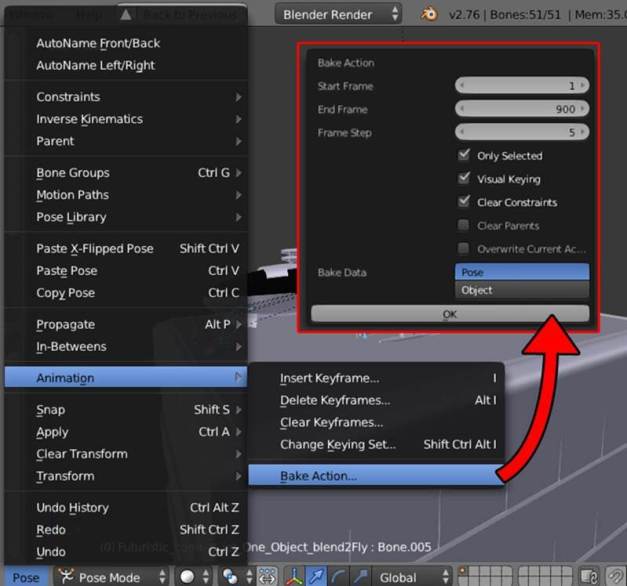Click the second layer grid block
627x586 pixels.
point(545,577)
